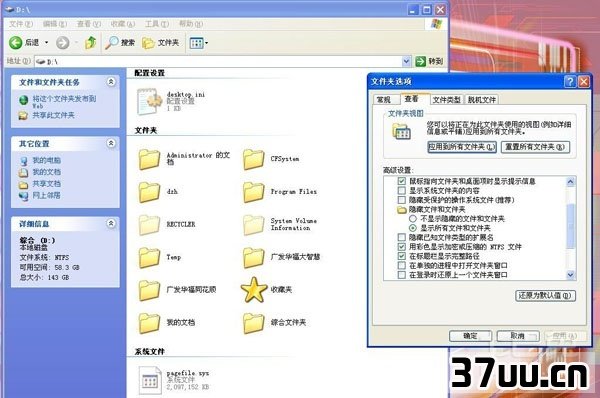Open the 工具 menu
Image resolution: width=600 pixels, height=398 pixels.
[157, 24]
